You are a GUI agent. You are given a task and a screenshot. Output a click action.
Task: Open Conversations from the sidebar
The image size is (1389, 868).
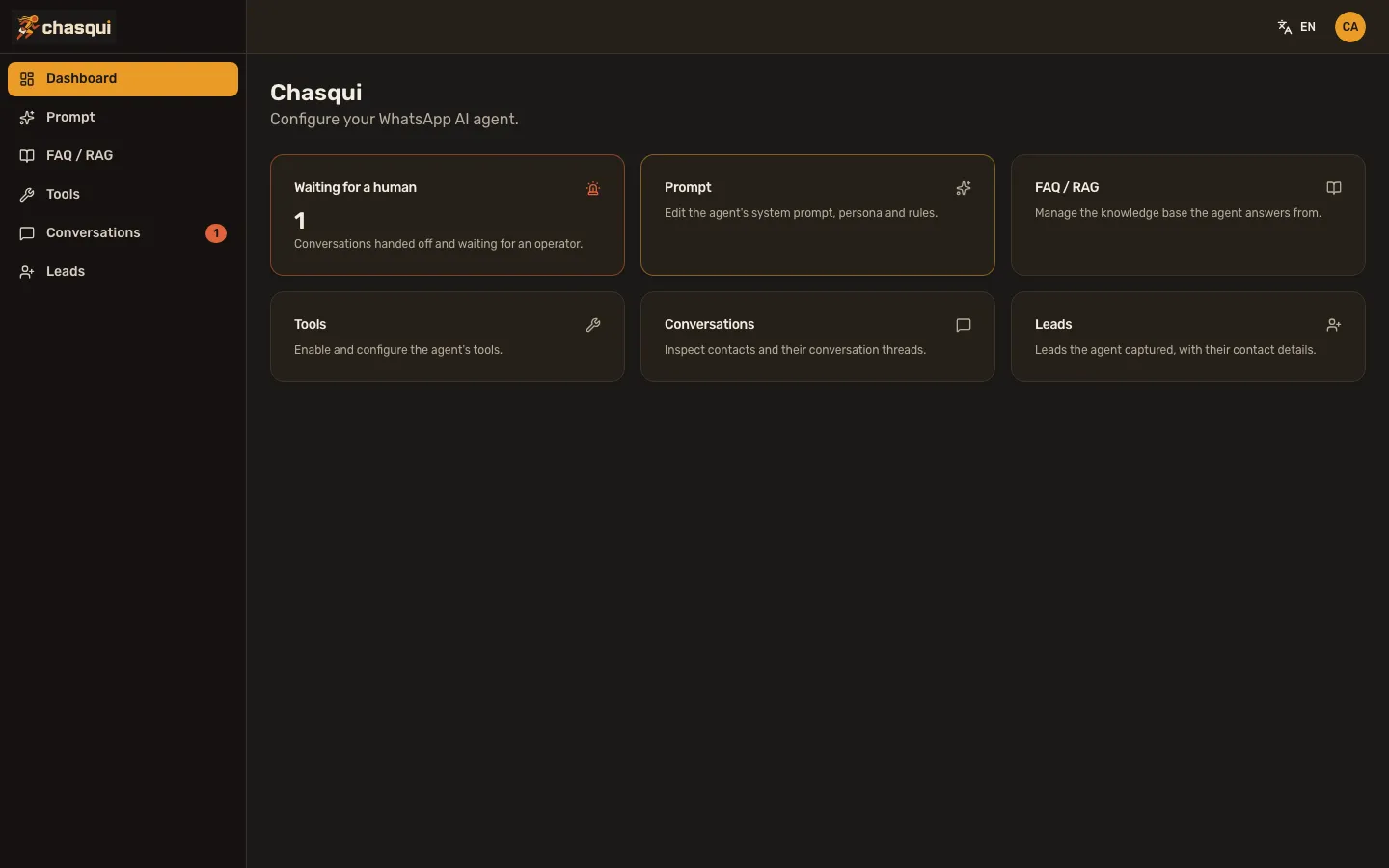[x=123, y=233]
